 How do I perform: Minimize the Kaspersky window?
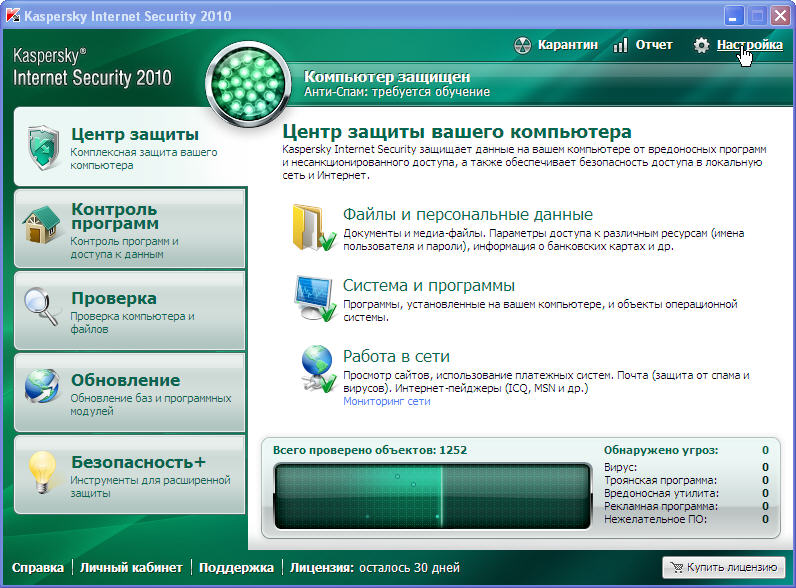coord(733,16)
